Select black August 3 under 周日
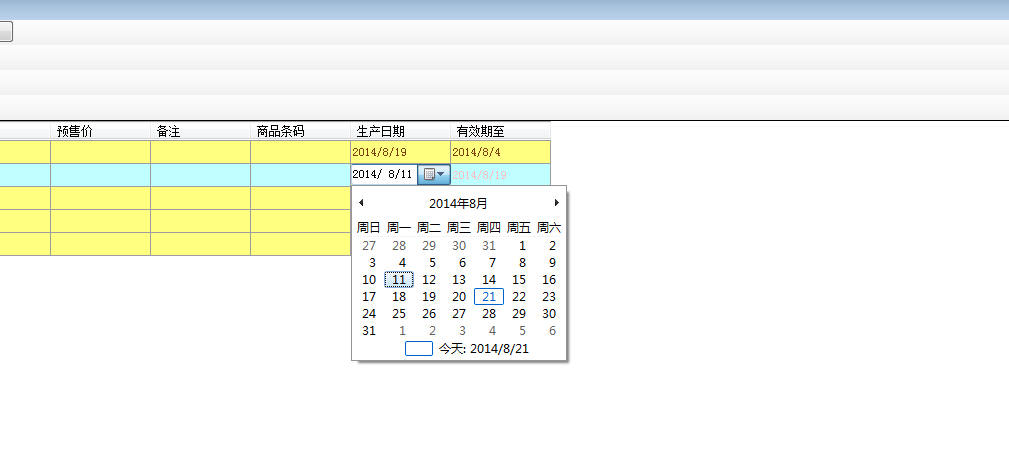 [x=372, y=263]
